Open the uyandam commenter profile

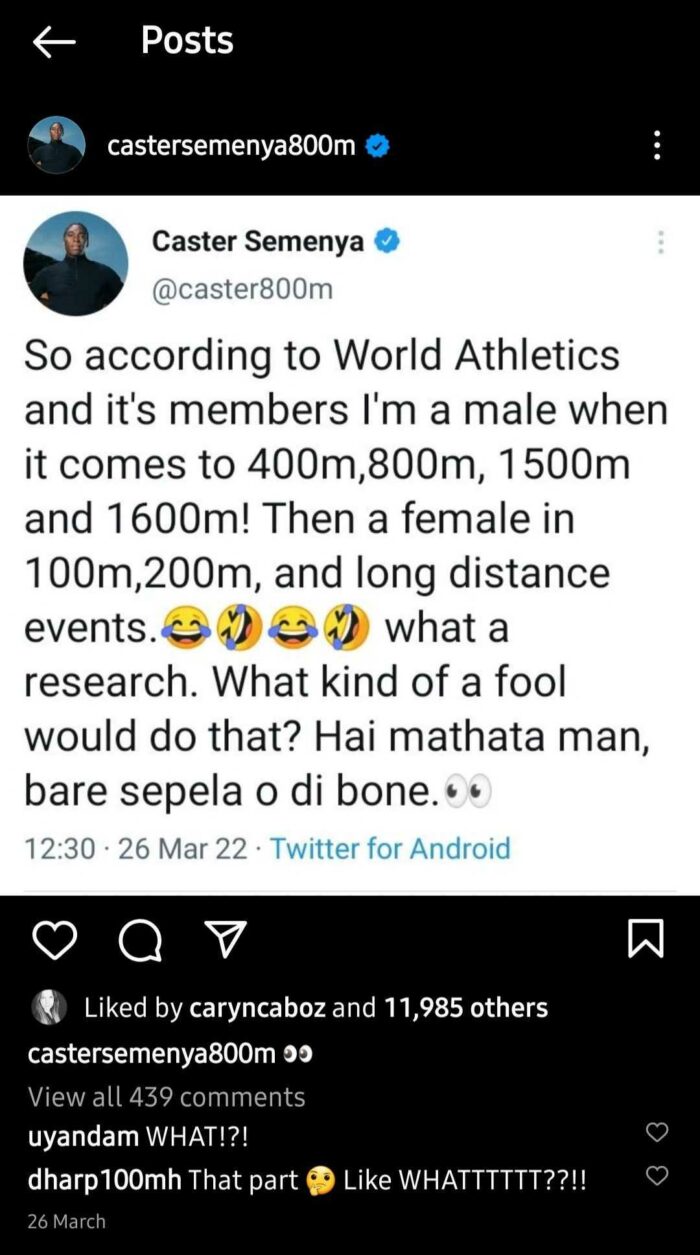click(x=83, y=1136)
